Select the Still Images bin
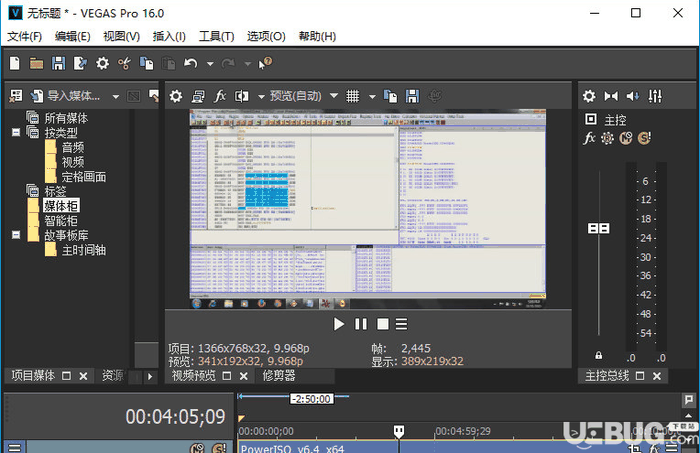The height and width of the screenshot is (453, 700). point(84,177)
